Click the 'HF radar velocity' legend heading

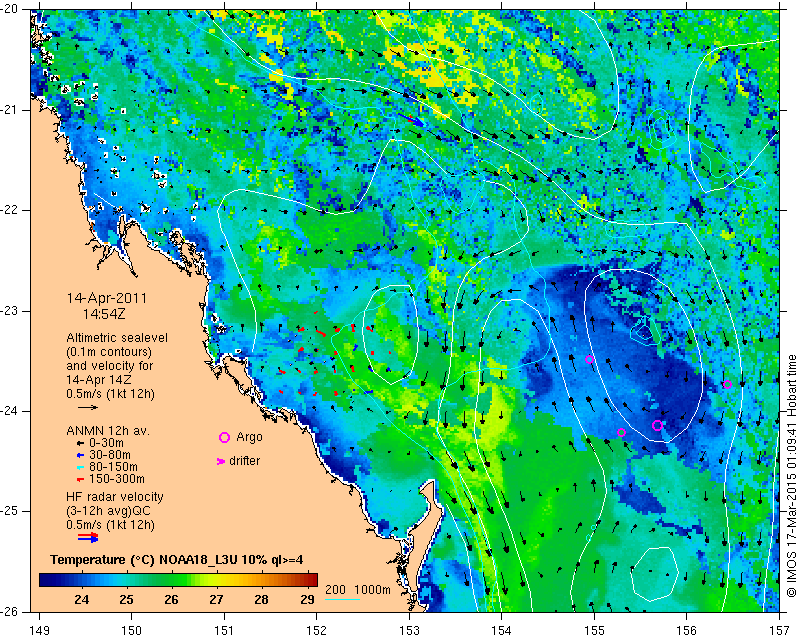[x=115, y=497]
